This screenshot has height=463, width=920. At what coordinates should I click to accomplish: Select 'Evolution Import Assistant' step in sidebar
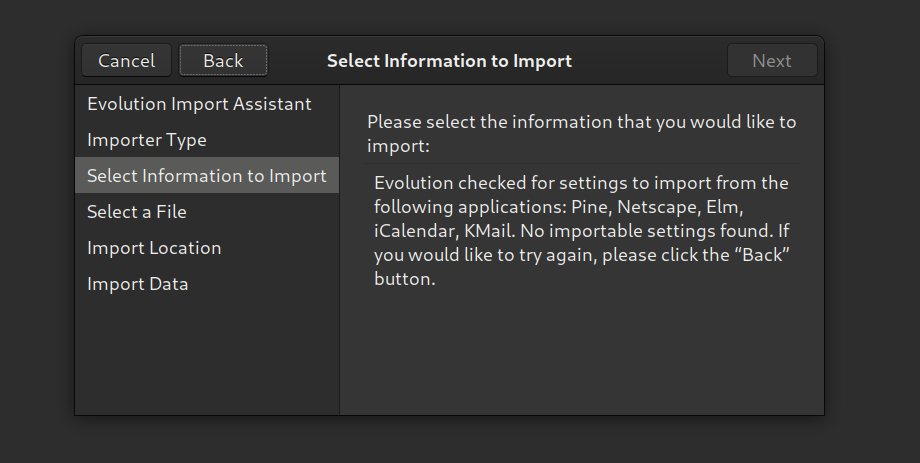click(x=199, y=104)
